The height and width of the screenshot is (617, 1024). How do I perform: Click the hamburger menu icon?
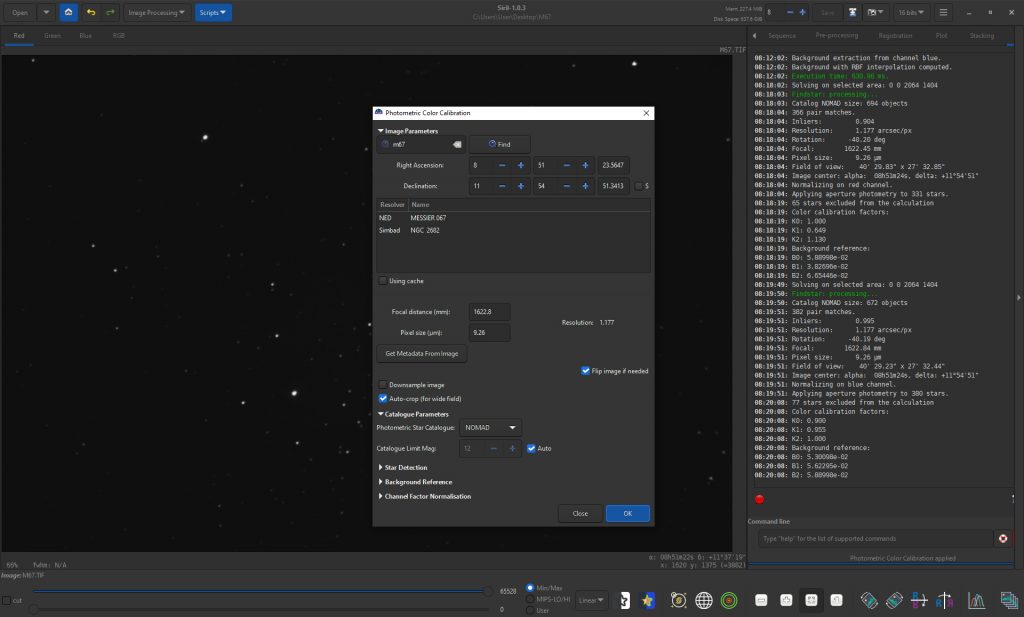pos(943,13)
